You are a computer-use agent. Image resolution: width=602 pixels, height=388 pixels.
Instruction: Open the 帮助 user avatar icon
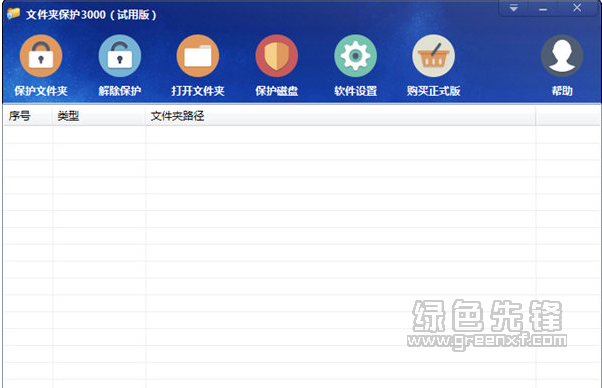562,56
